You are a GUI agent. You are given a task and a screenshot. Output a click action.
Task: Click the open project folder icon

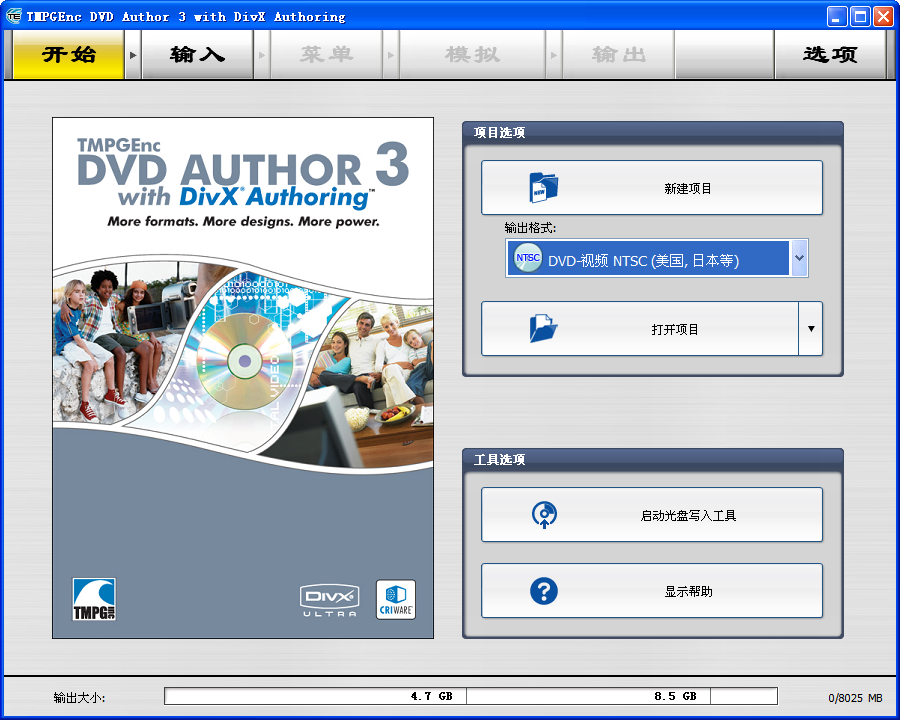(543, 328)
